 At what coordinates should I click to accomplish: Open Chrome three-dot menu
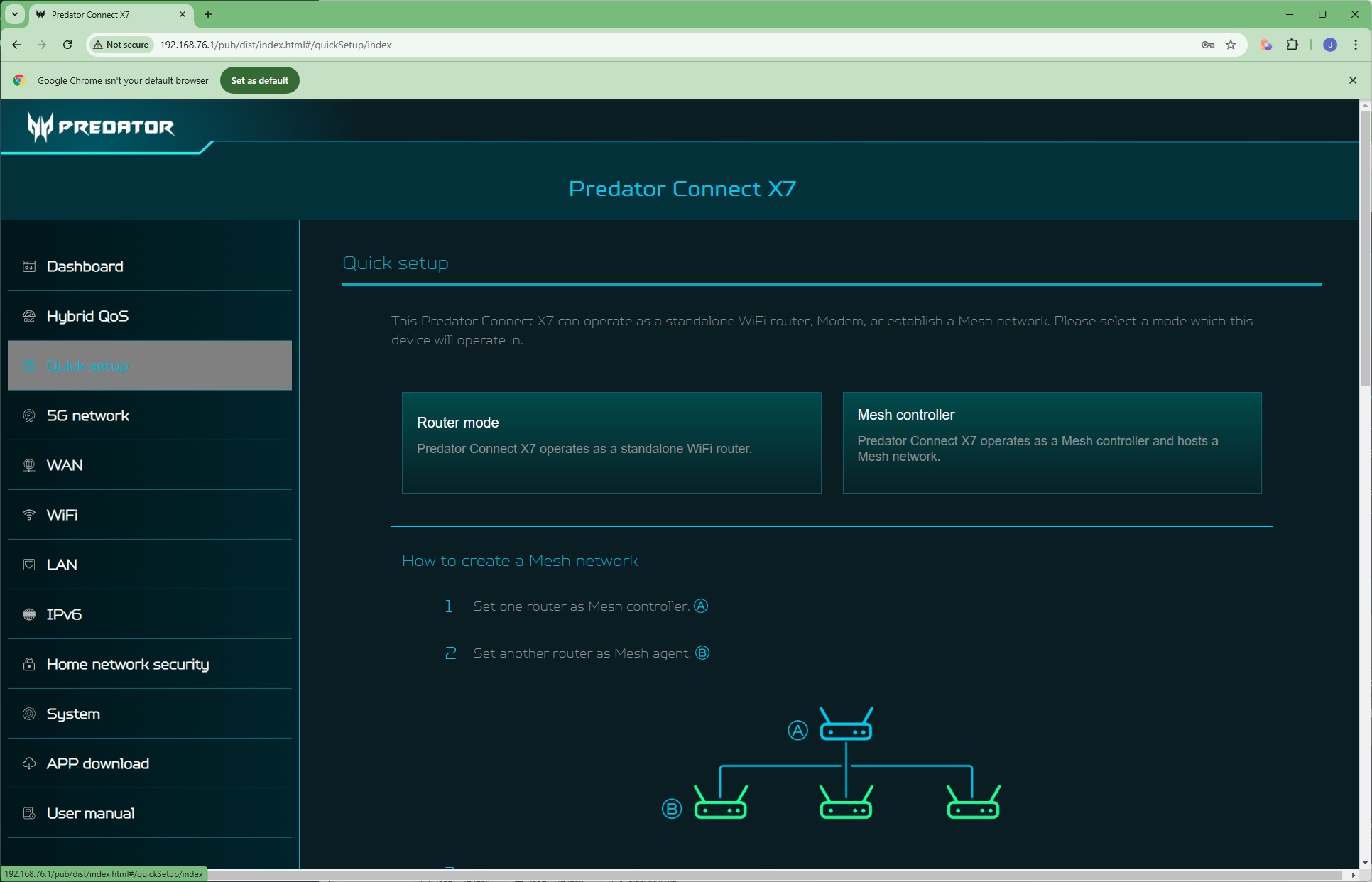(x=1356, y=45)
